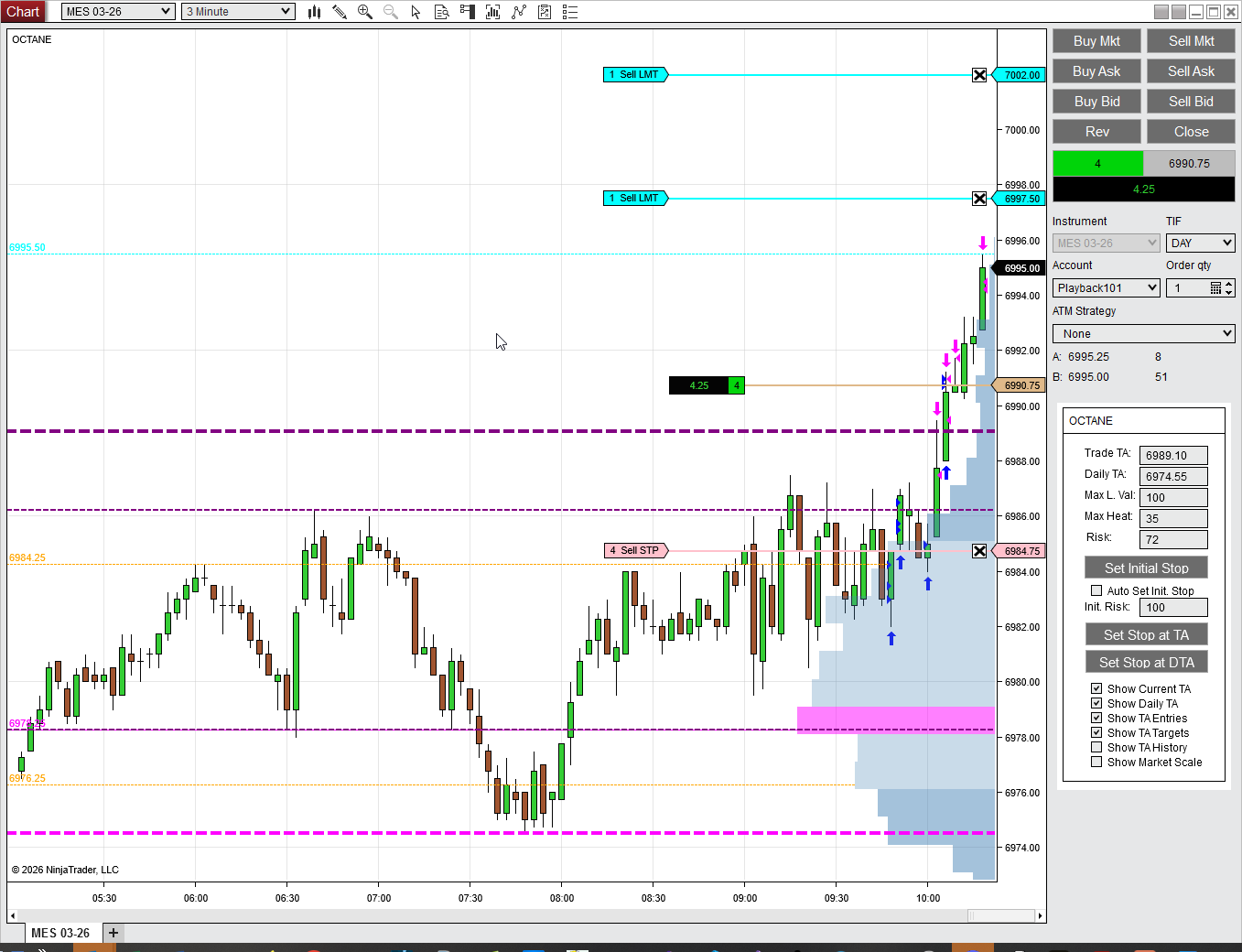Enable Auto Set Init. Stop

pyautogui.click(x=1096, y=590)
